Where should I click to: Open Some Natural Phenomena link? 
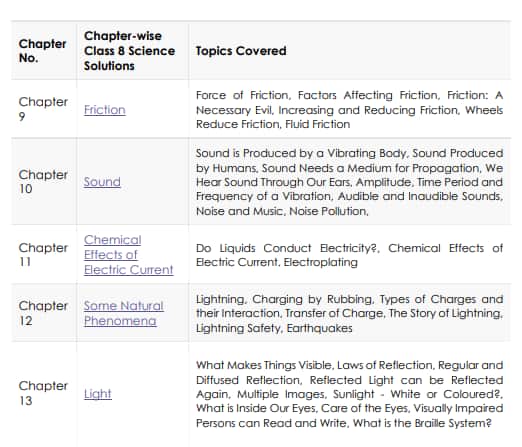124,313
